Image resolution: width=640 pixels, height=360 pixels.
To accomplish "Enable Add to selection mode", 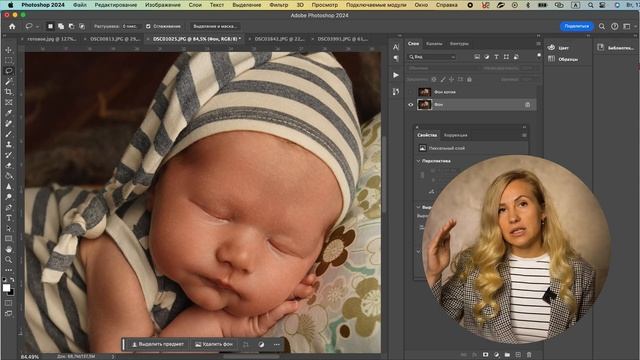I will coord(61,26).
